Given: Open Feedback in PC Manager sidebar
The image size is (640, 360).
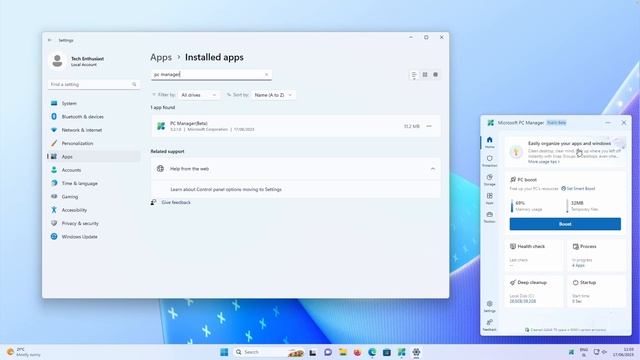Looking at the screenshot, I should (x=489, y=325).
